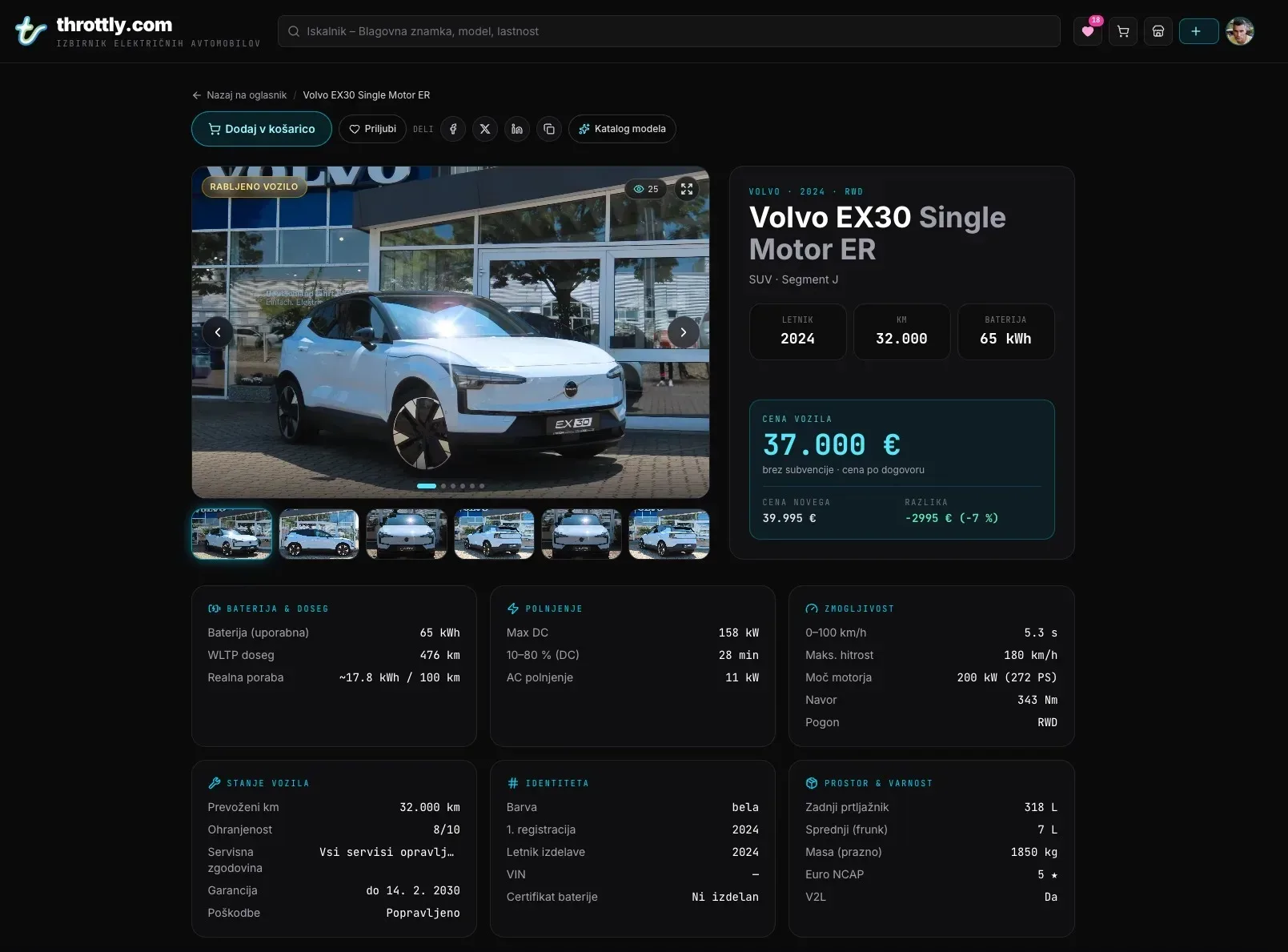
Task: Show next photo in gallery
Action: (x=684, y=332)
